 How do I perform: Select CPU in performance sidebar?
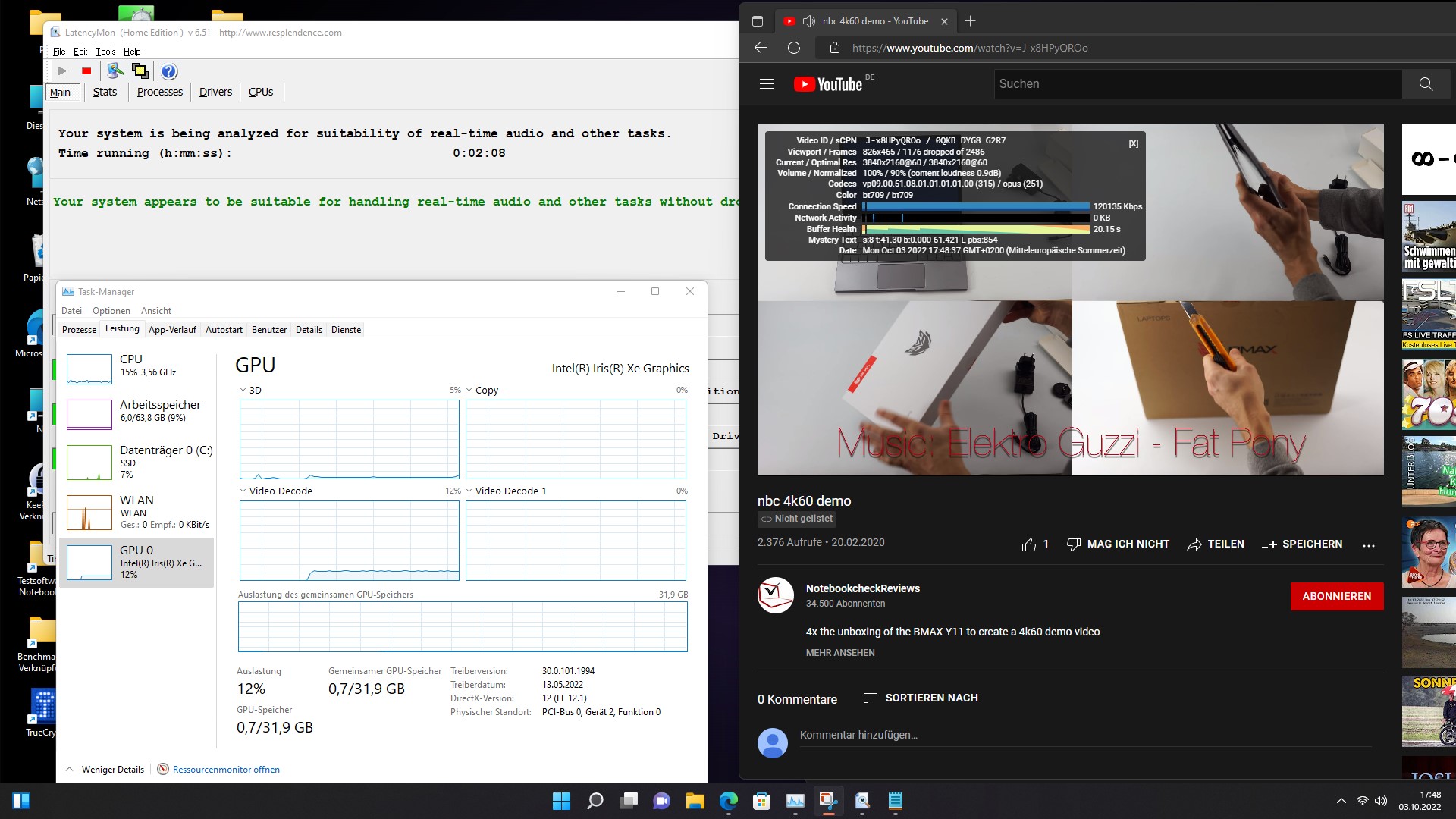pyautogui.click(x=136, y=369)
